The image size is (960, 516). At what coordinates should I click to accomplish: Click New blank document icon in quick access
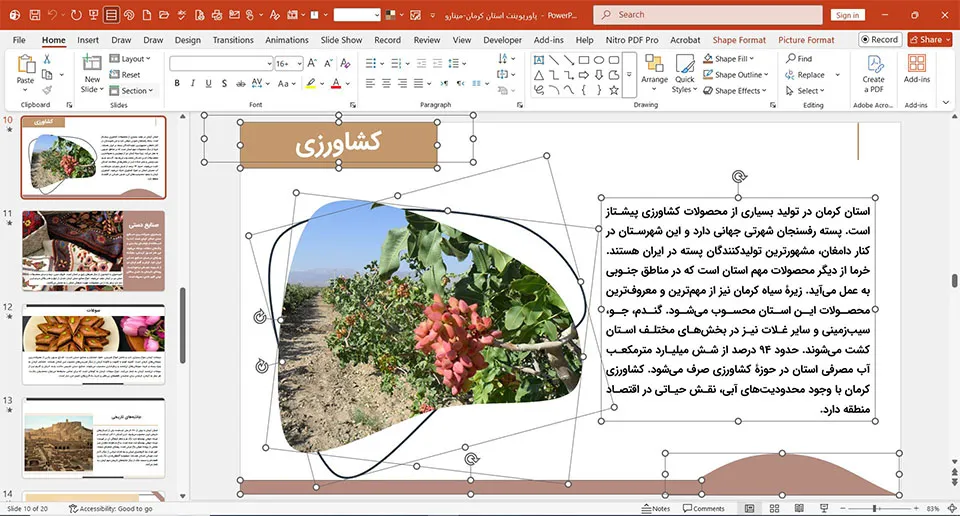(146, 15)
